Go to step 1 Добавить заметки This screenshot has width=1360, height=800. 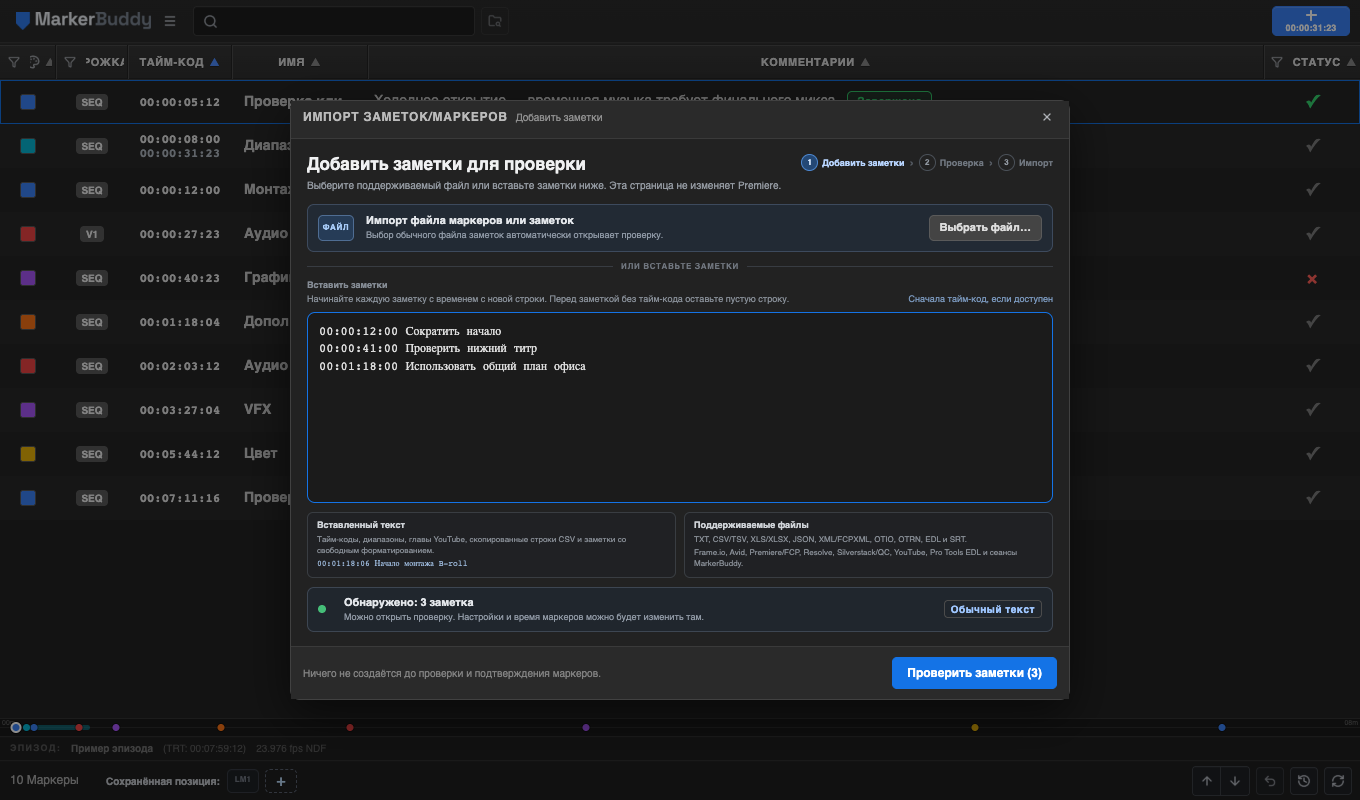[852, 162]
